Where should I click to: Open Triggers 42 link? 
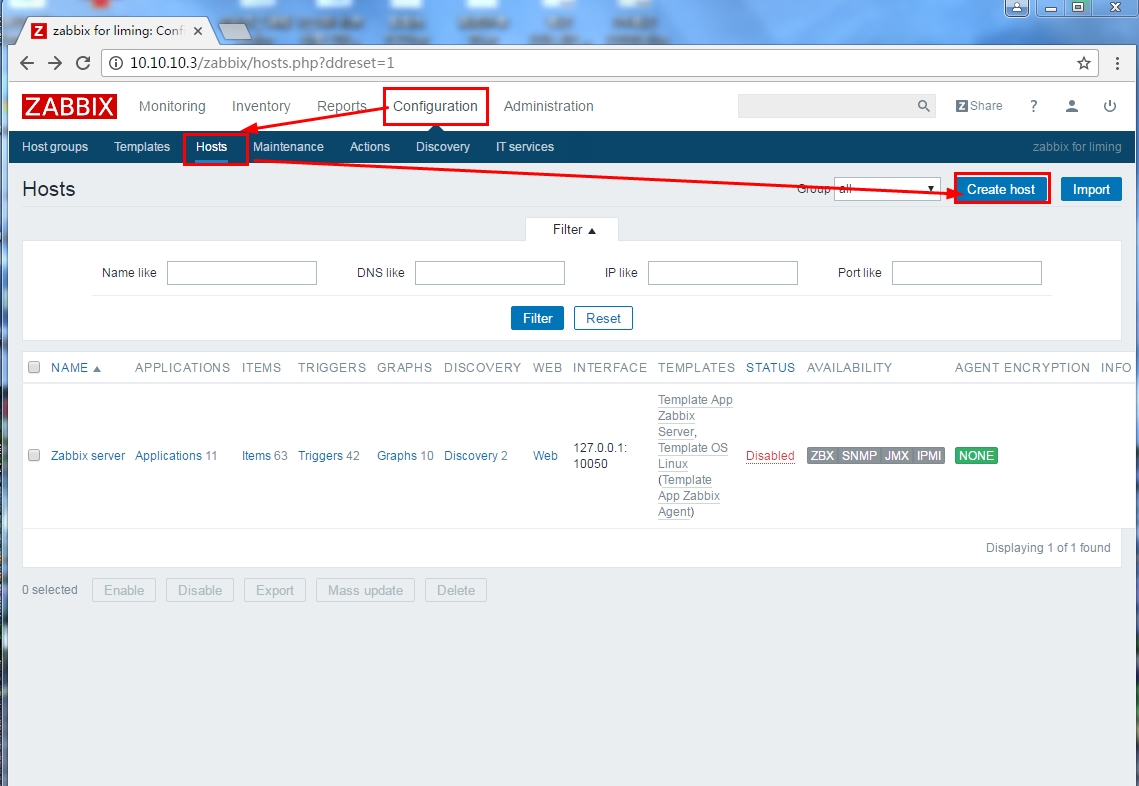click(320, 455)
